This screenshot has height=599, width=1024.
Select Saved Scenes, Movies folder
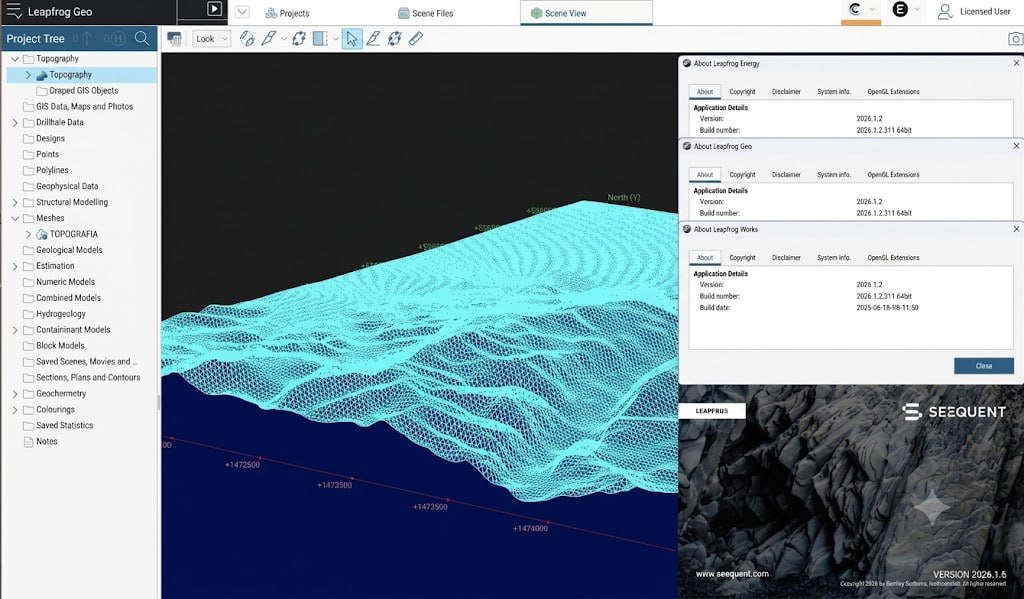coord(80,361)
